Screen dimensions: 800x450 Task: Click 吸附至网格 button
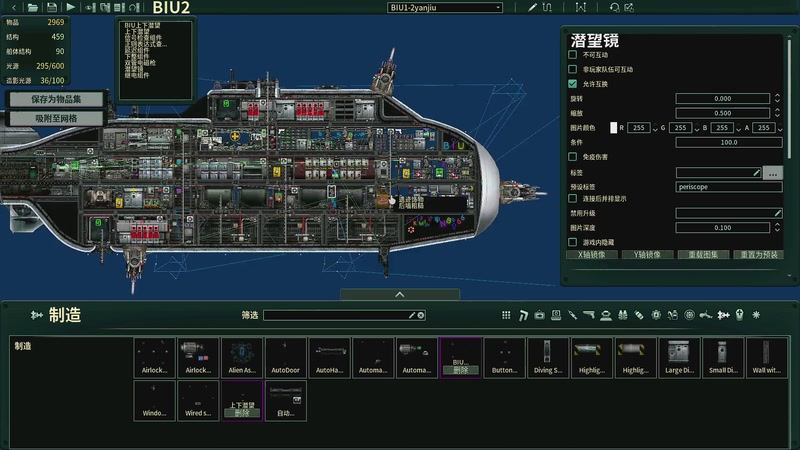(x=56, y=118)
